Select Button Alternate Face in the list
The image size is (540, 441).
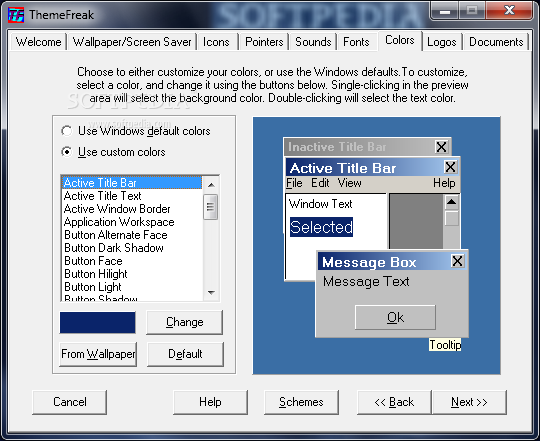pos(132,235)
